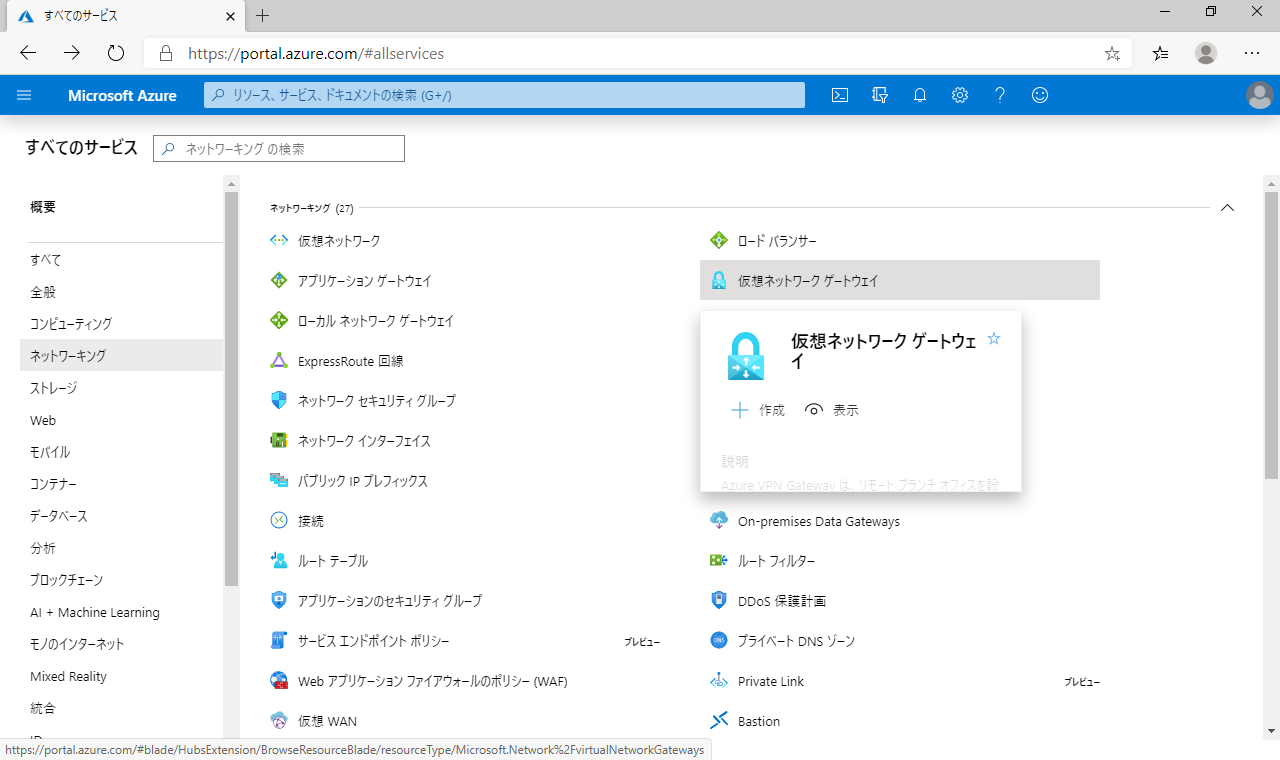1280x760 pixels.
Task: Open the browser profile icon
Action: (1206, 54)
